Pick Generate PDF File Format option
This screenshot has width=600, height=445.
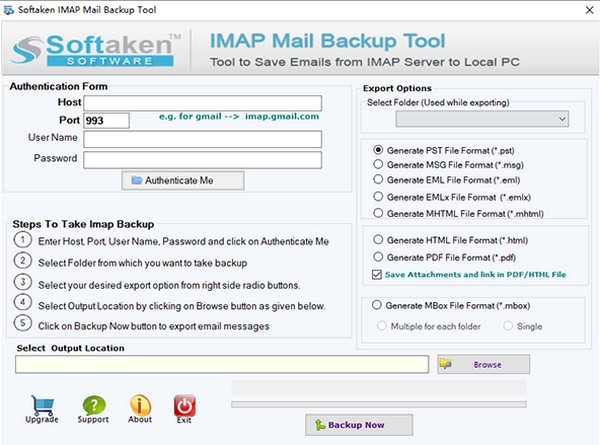pyautogui.click(x=378, y=257)
